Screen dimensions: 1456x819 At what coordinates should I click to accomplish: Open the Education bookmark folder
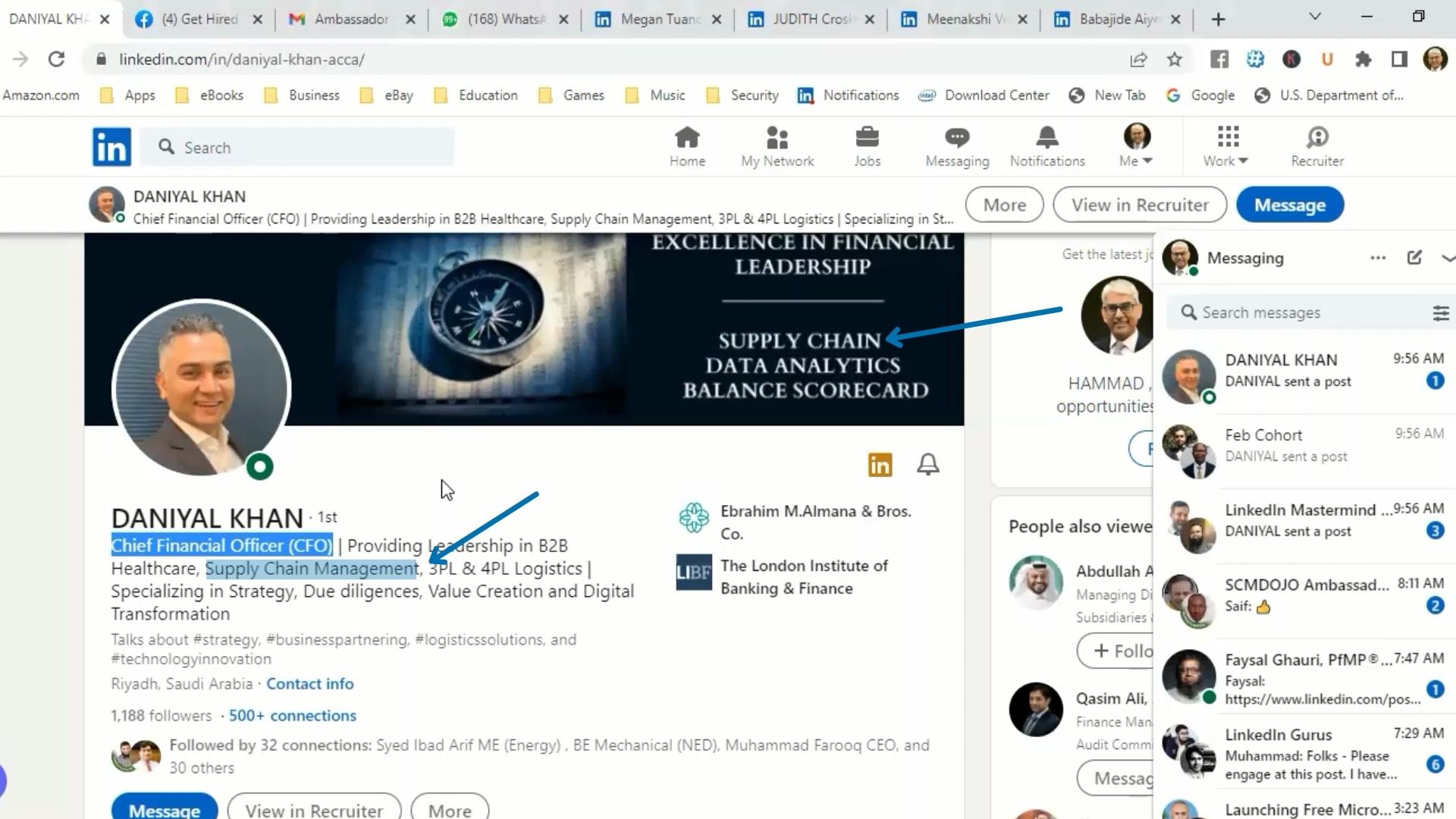(475, 96)
